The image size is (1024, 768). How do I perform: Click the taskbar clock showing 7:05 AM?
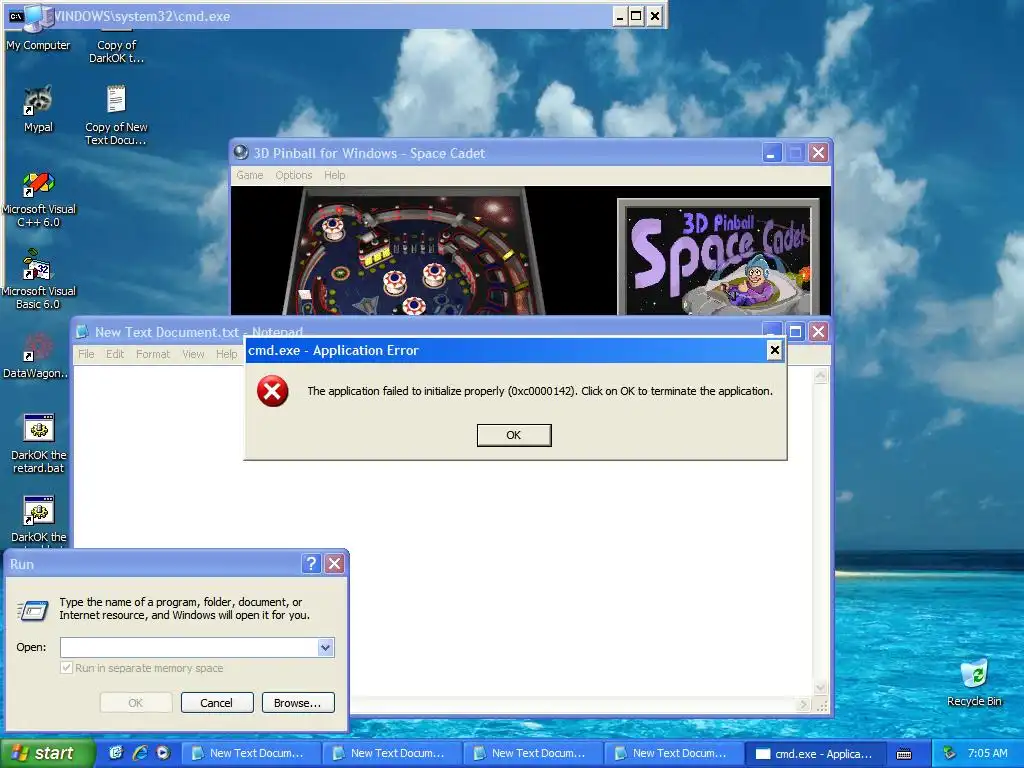[x=987, y=753]
